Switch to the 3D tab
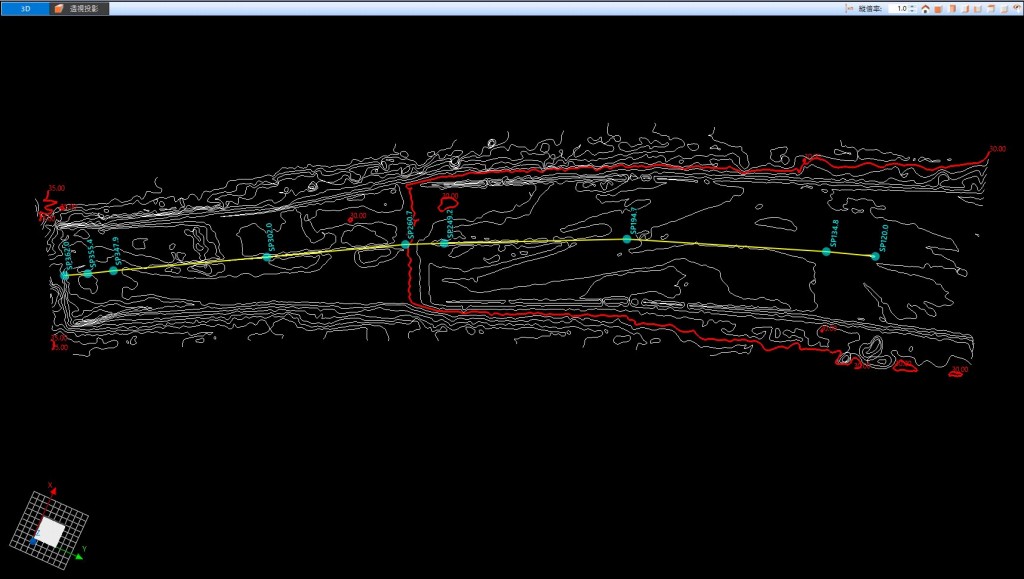The image size is (1024, 579). point(24,8)
